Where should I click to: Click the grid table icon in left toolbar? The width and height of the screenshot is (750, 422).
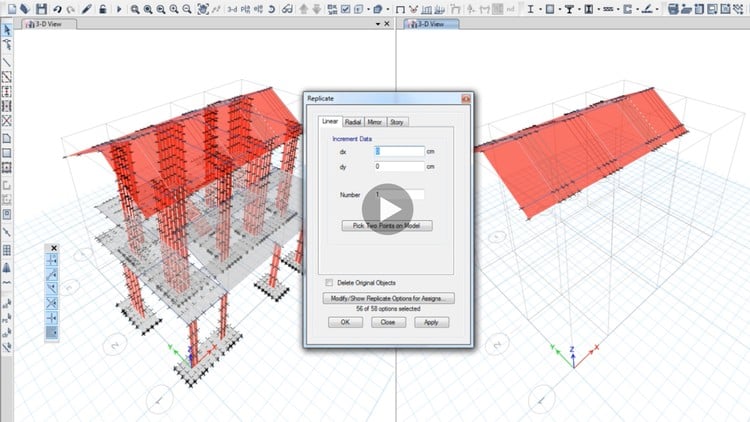point(7,250)
